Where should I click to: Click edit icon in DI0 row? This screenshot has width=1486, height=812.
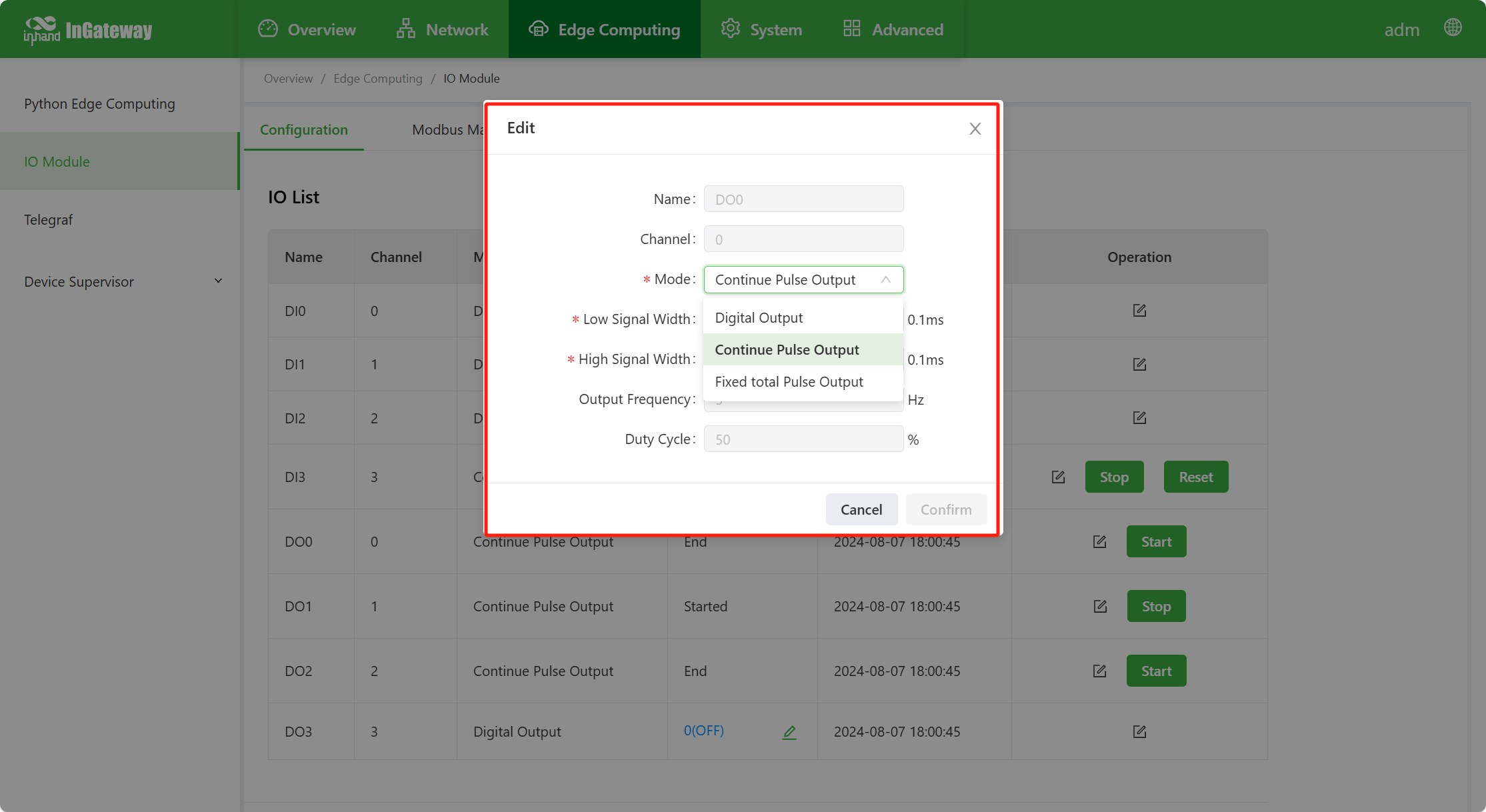point(1139,311)
